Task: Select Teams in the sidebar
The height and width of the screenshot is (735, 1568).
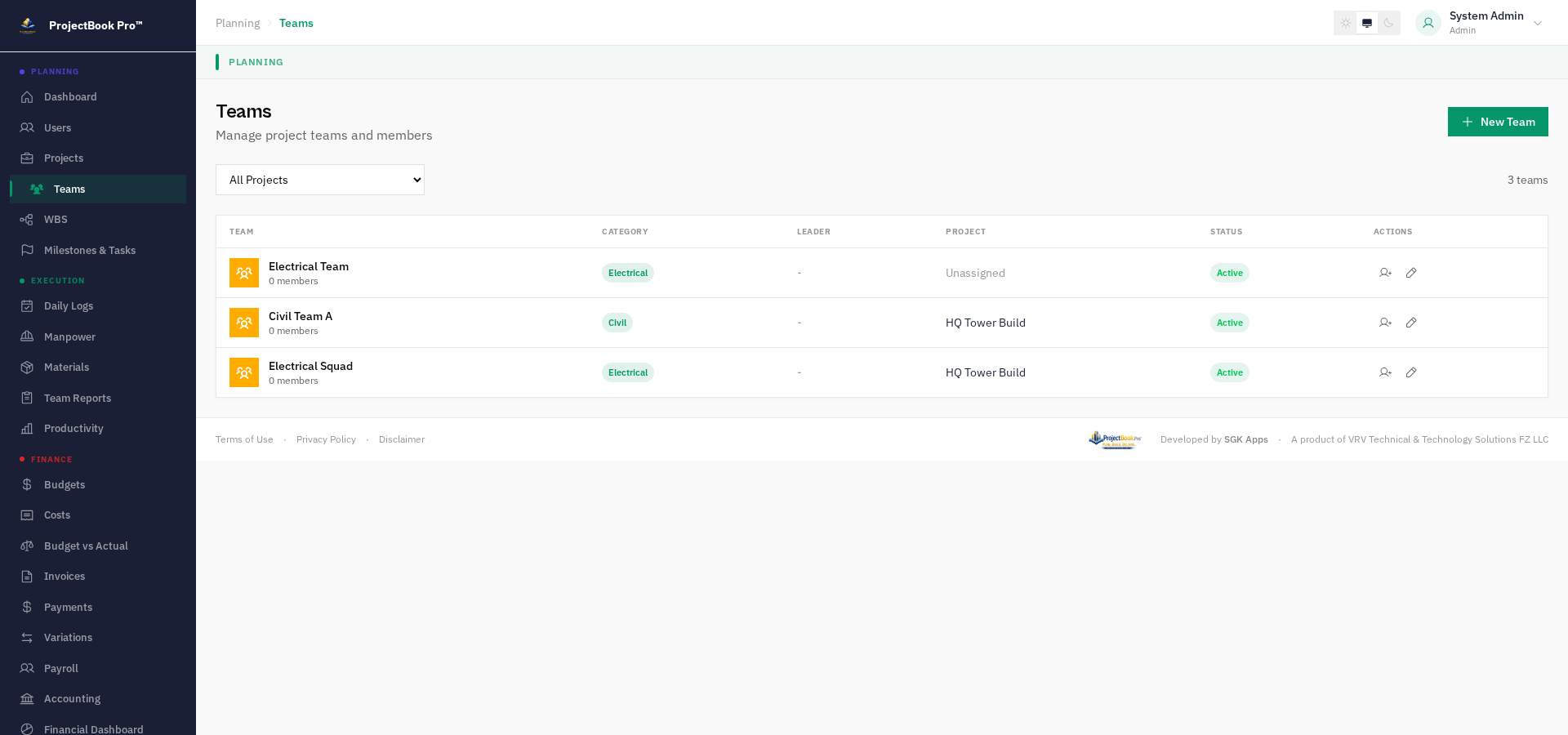Action: pos(98,189)
